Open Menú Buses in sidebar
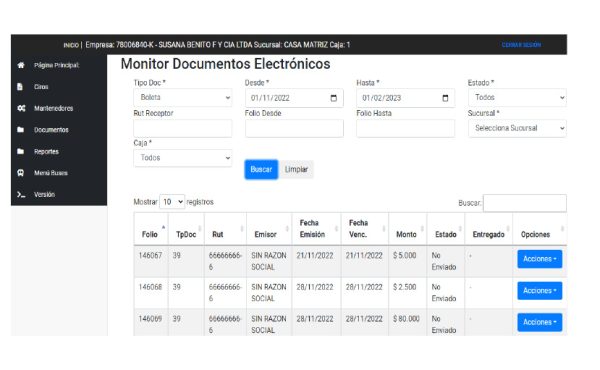The height and width of the screenshot is (370, 600). (x=51, y=173)
